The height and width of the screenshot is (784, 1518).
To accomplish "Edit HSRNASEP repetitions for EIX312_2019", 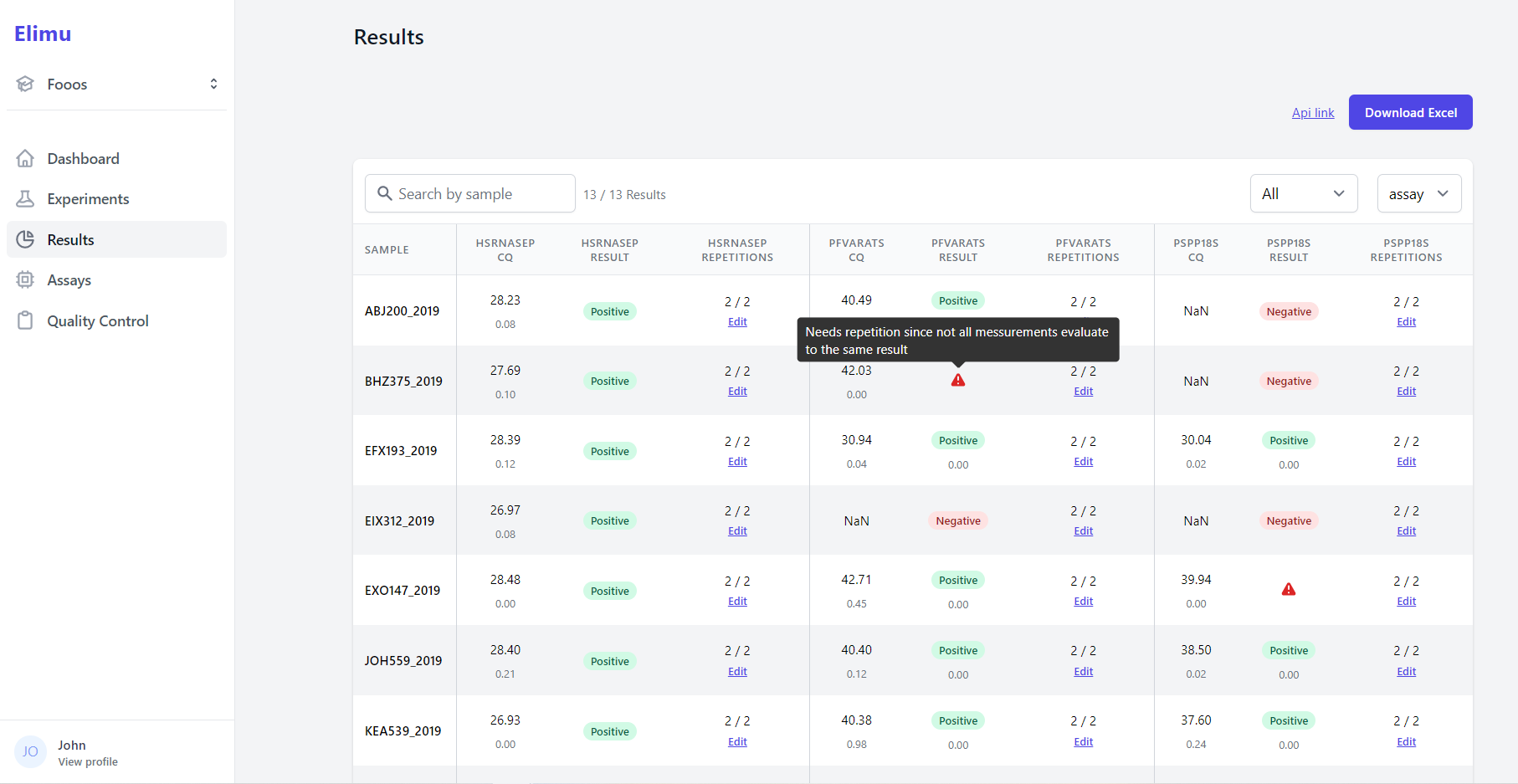I will click(x=737, y=531).
